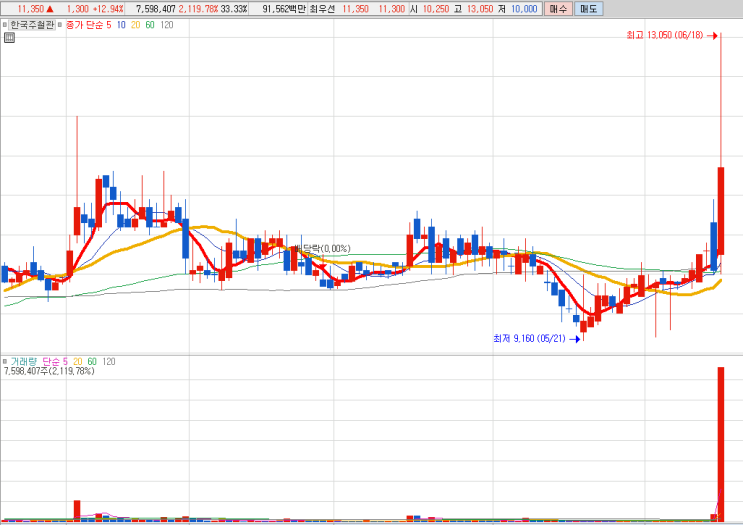Select the 120-day price moving average label
Viewport: 743px width, 525px height.
(167, 25)
